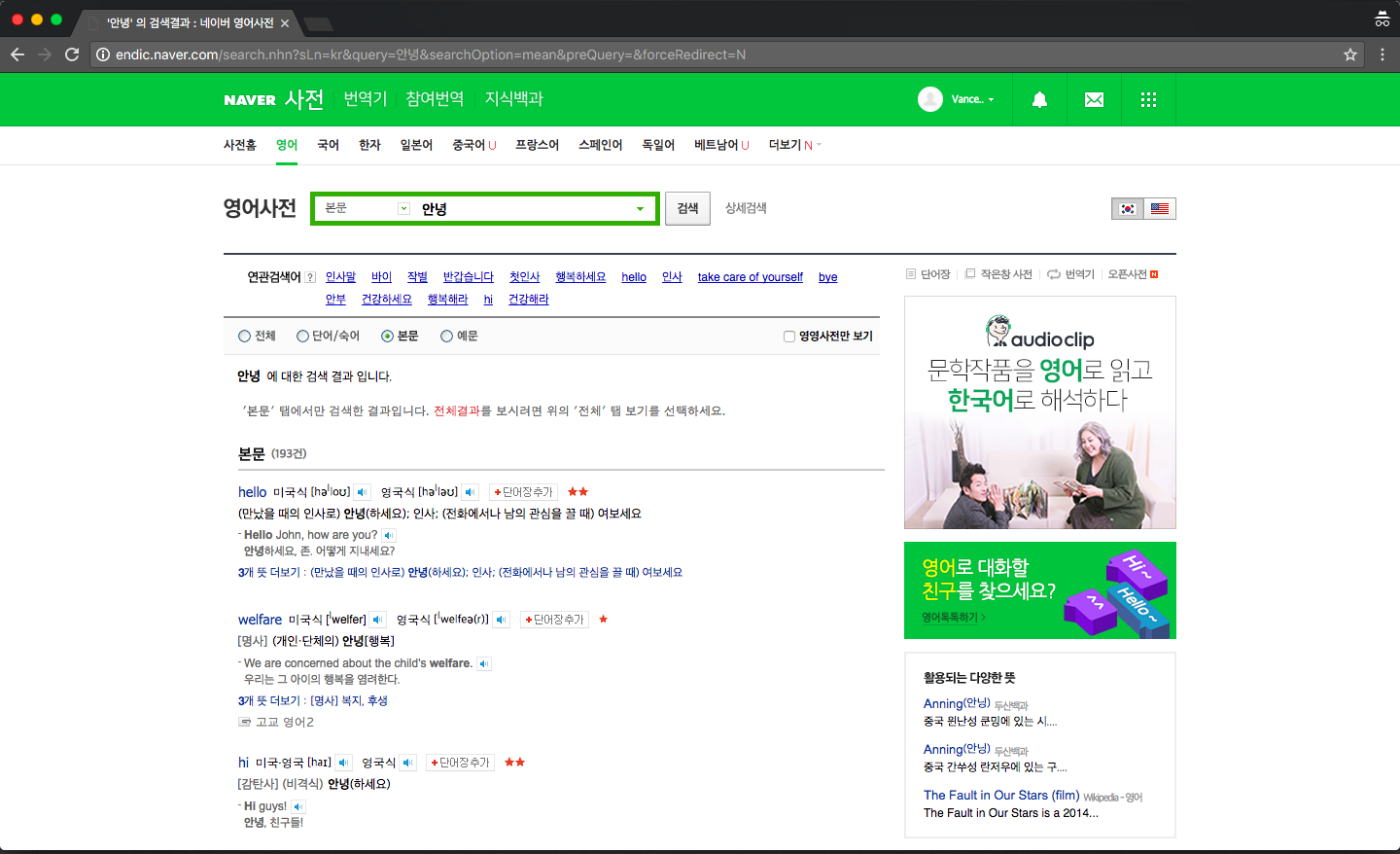Switch to the 독일어 dictionary tab
The width and height of the screenshot is (1400, 854).
[x=658, y=145]
